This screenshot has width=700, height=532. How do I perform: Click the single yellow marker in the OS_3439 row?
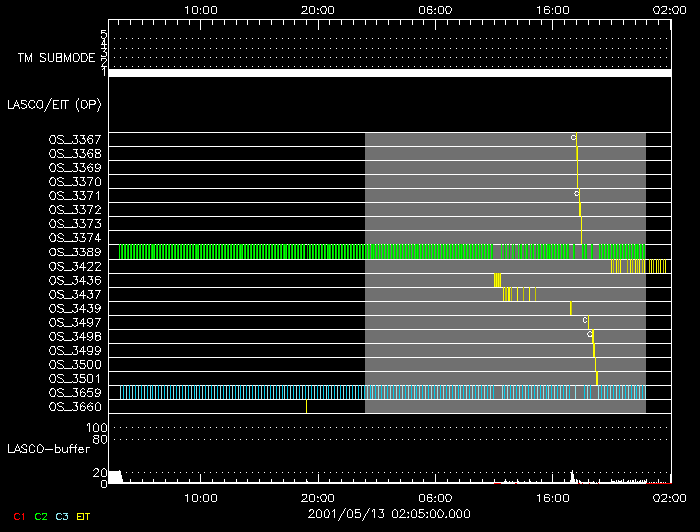pos(570,308)
